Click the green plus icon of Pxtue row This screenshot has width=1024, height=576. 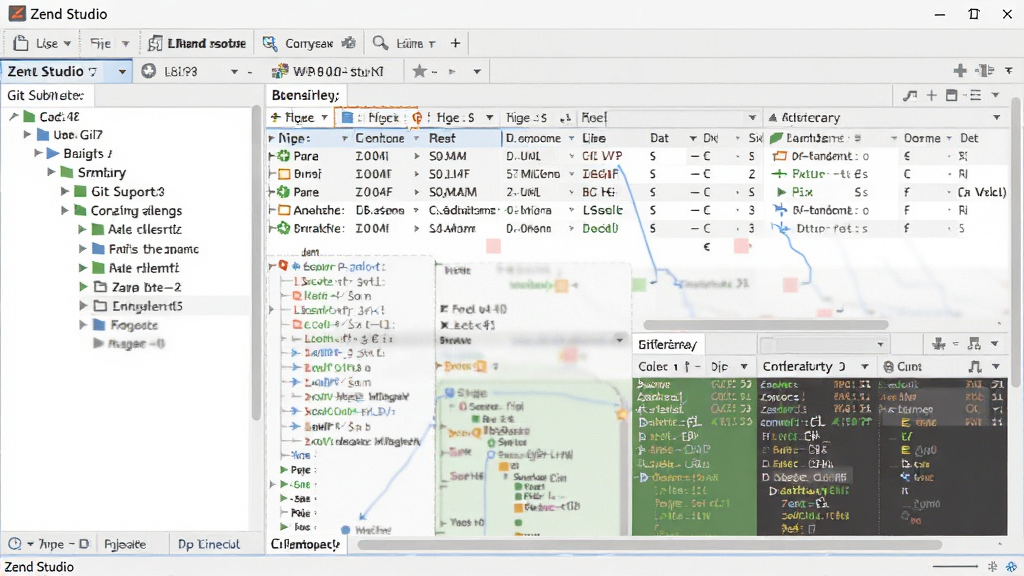point(779,174)
